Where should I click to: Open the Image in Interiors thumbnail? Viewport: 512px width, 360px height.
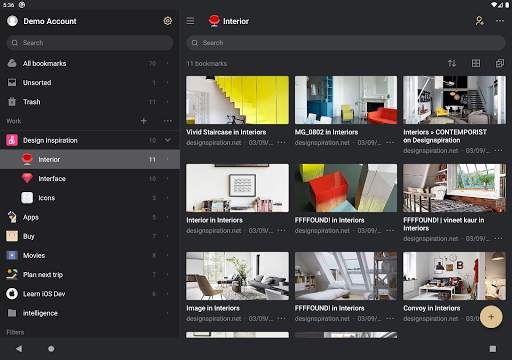(237, 276)
